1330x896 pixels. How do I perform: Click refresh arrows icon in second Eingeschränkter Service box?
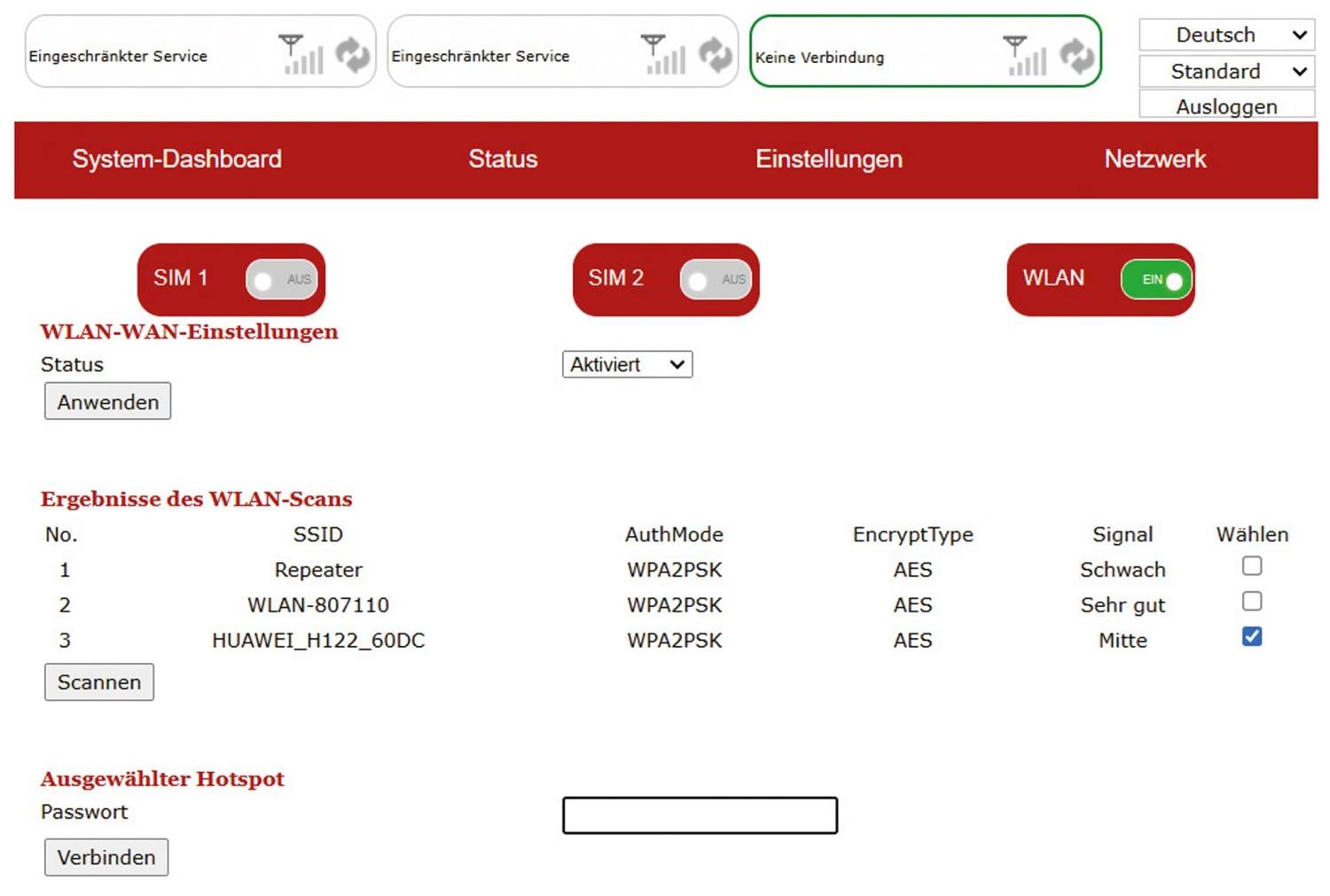716,55
